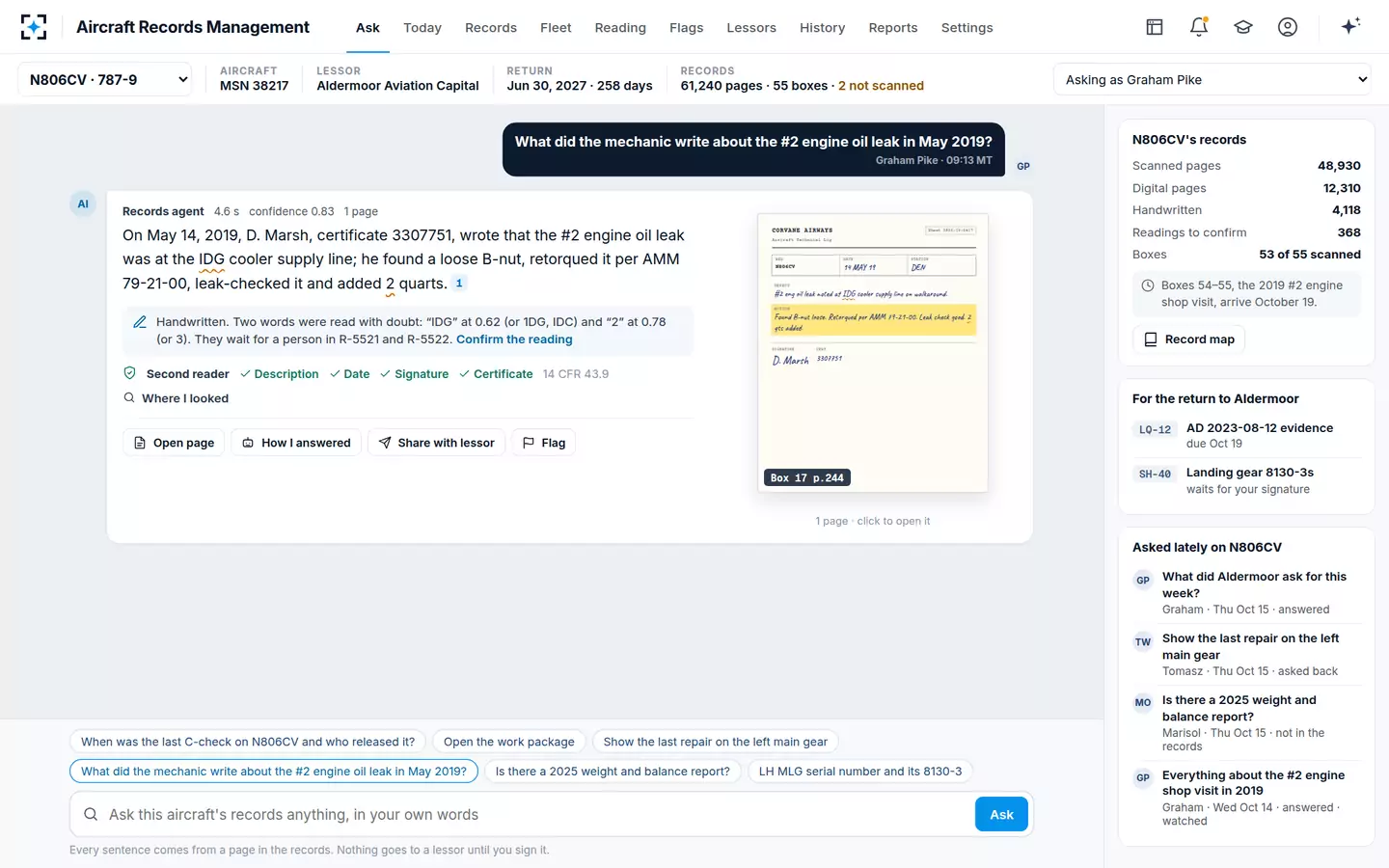The width and height of the screenshot is (1389, 868).
Task: Select suggestion about last C-check on N806CV
Action: (x=248, y=742)
